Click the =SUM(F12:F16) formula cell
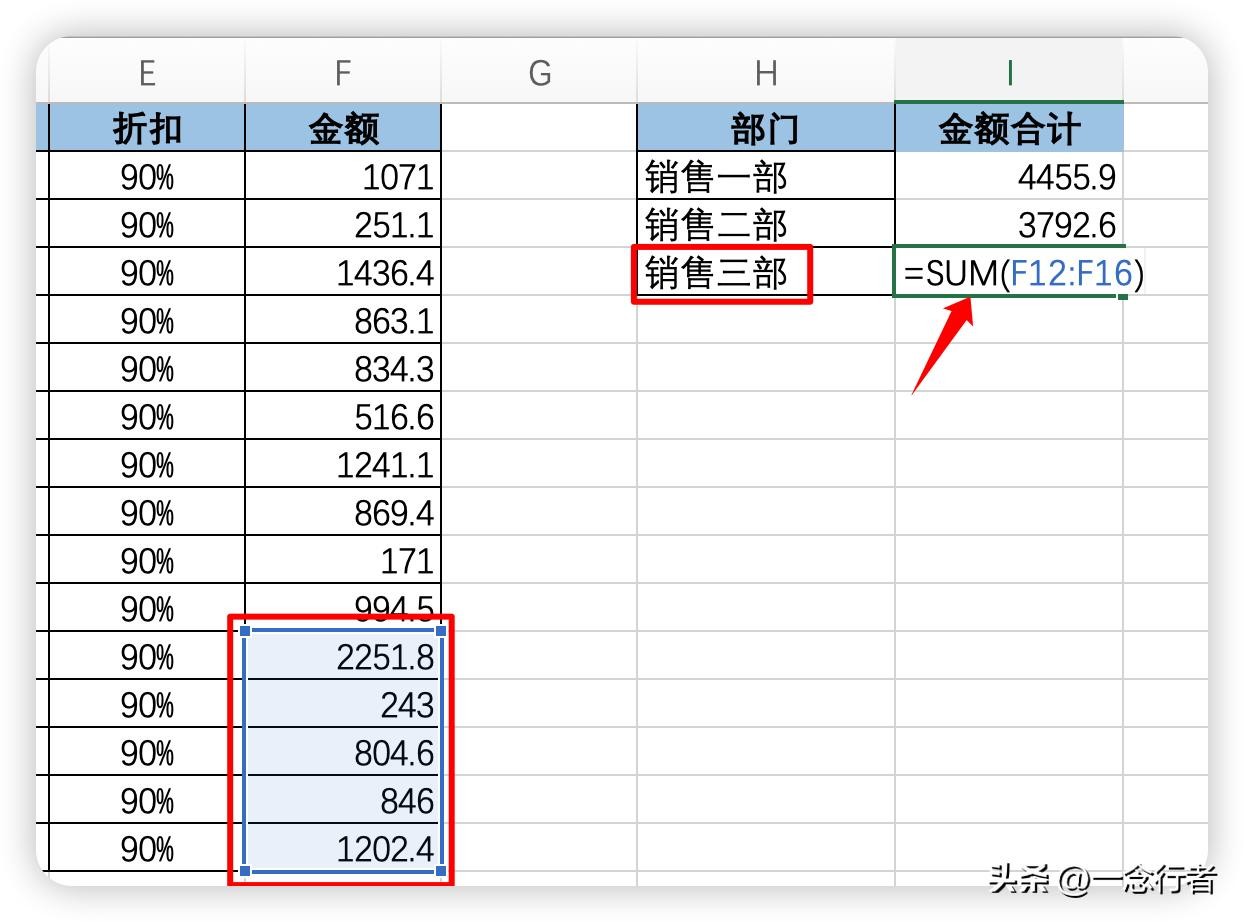This screenshot has width=1244, height=922. (x=1009, y=273)
